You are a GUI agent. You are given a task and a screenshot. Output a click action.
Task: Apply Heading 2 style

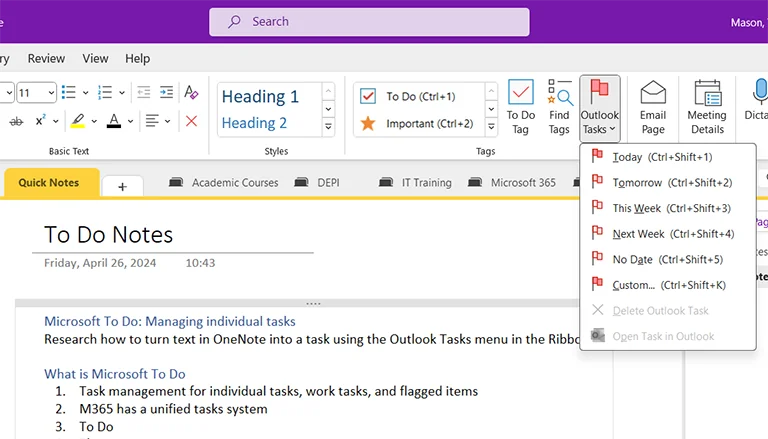[254, 123]
